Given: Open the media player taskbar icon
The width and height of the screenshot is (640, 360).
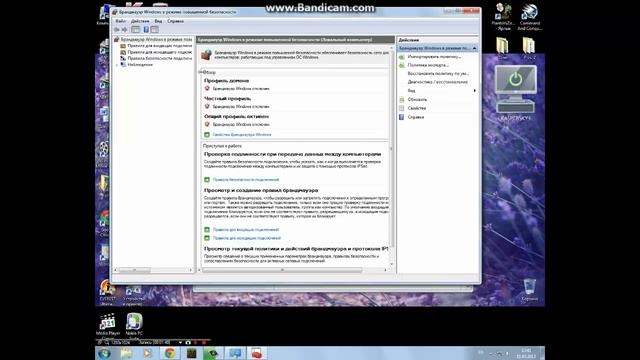Looking at the screenshot, I should coord(147,353).
